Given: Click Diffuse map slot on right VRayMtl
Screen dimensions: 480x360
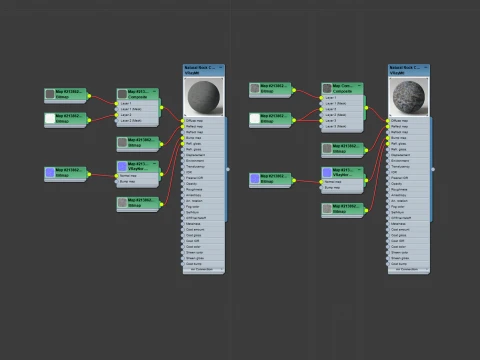Looking at the screenshot, I should click(409, 121).
